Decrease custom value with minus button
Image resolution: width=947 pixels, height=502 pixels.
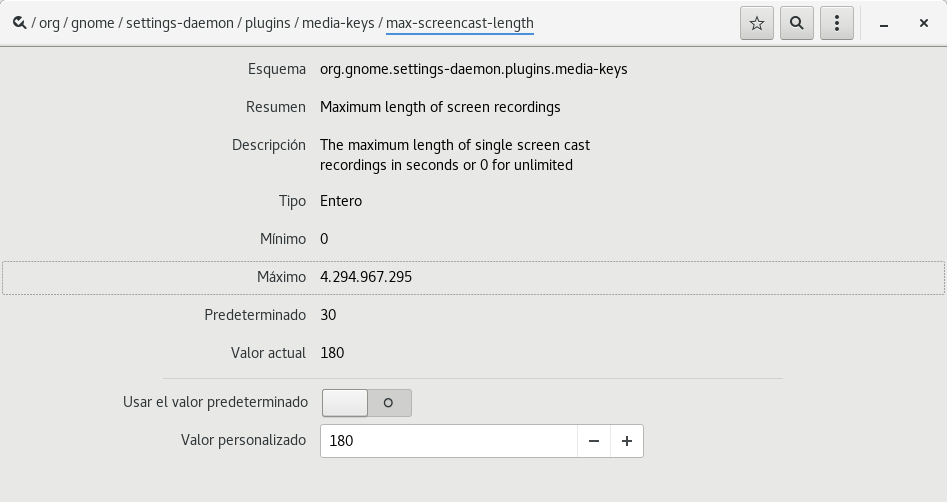point(594,441)
